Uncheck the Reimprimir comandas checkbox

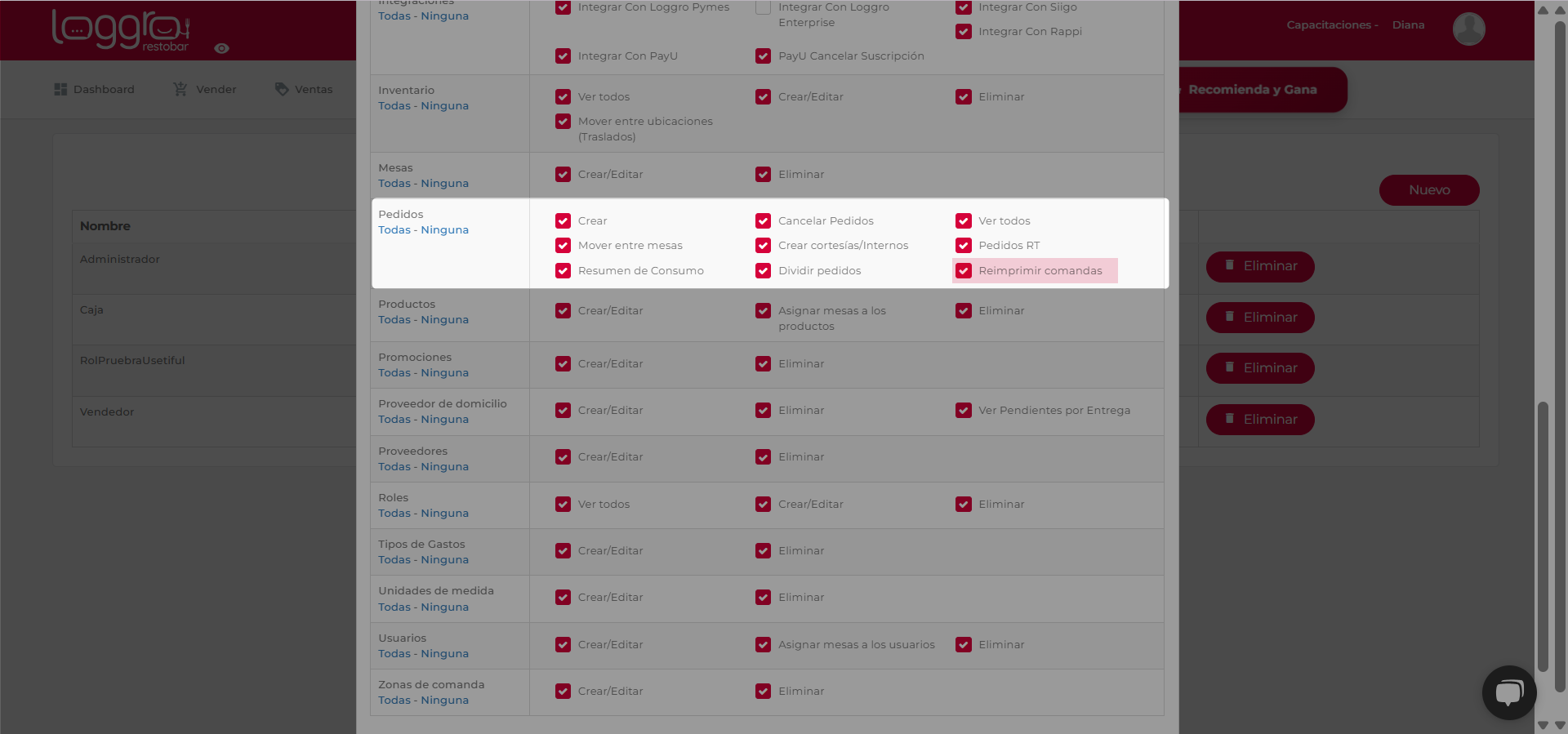point(964,271)
